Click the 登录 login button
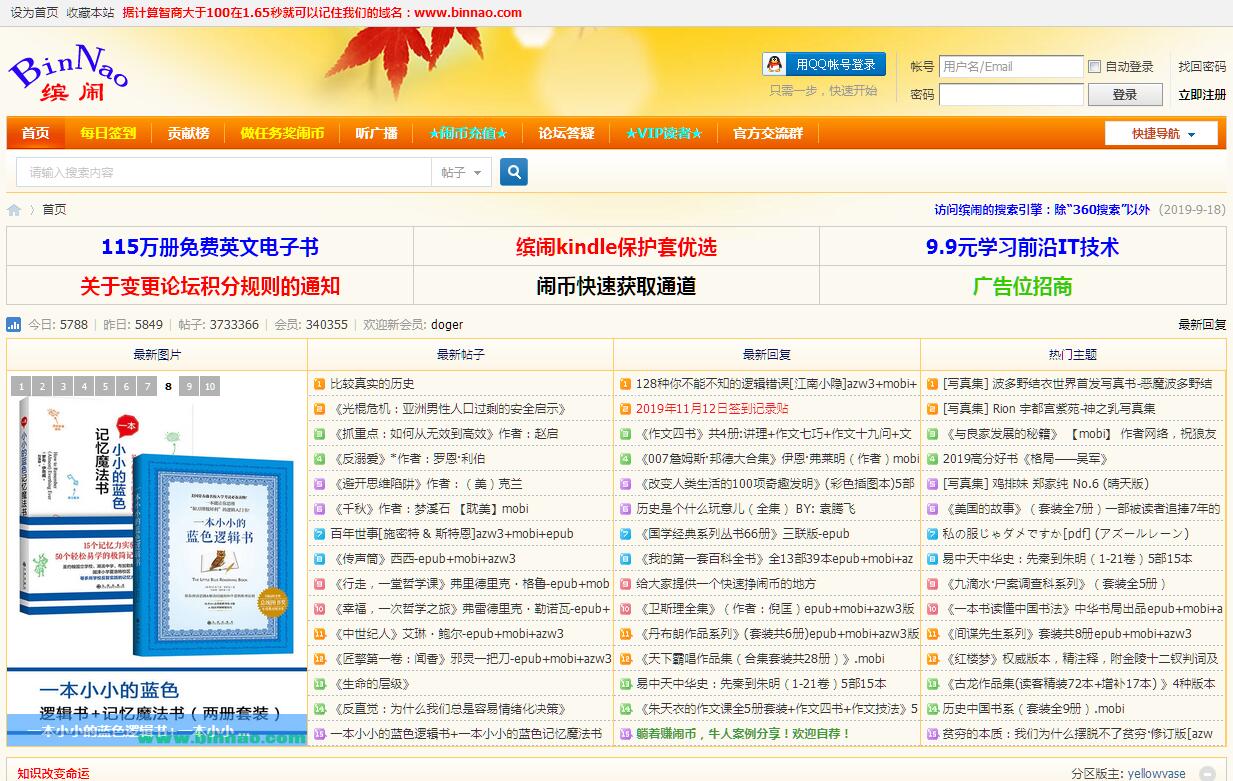The image size is (1233, 781). coord(1124,95)
